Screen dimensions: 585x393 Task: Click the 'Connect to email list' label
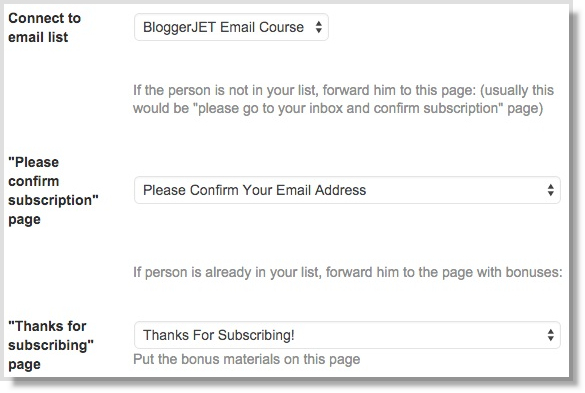(44, 28)
